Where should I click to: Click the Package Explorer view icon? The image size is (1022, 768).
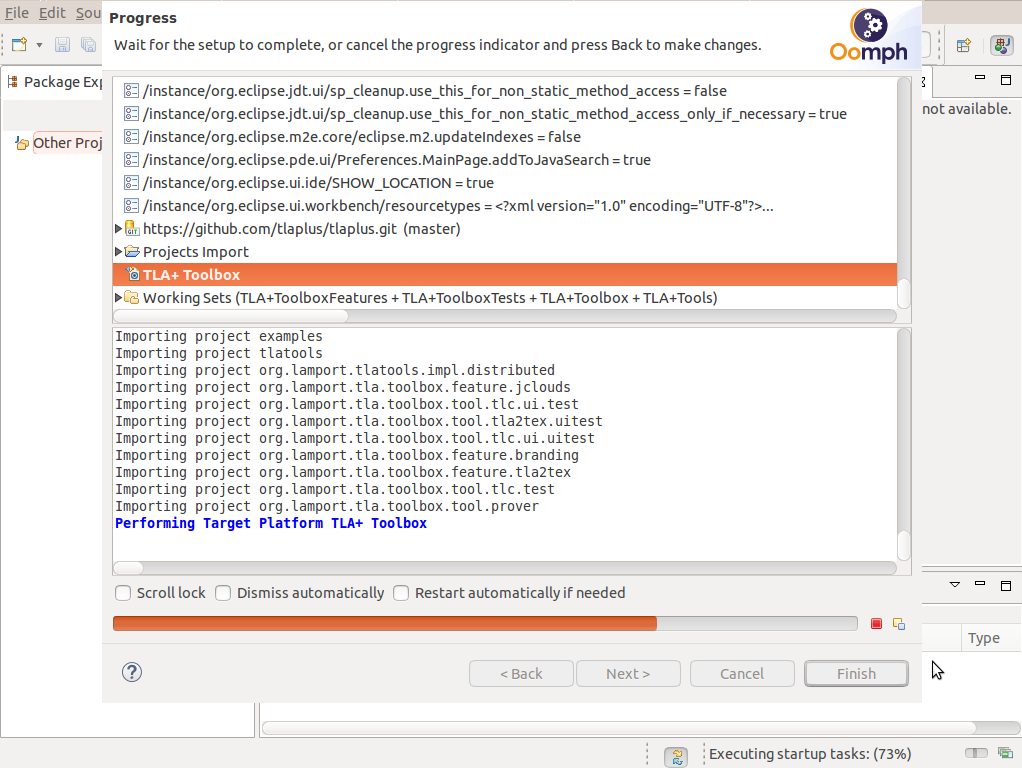[x=12, y=81]
